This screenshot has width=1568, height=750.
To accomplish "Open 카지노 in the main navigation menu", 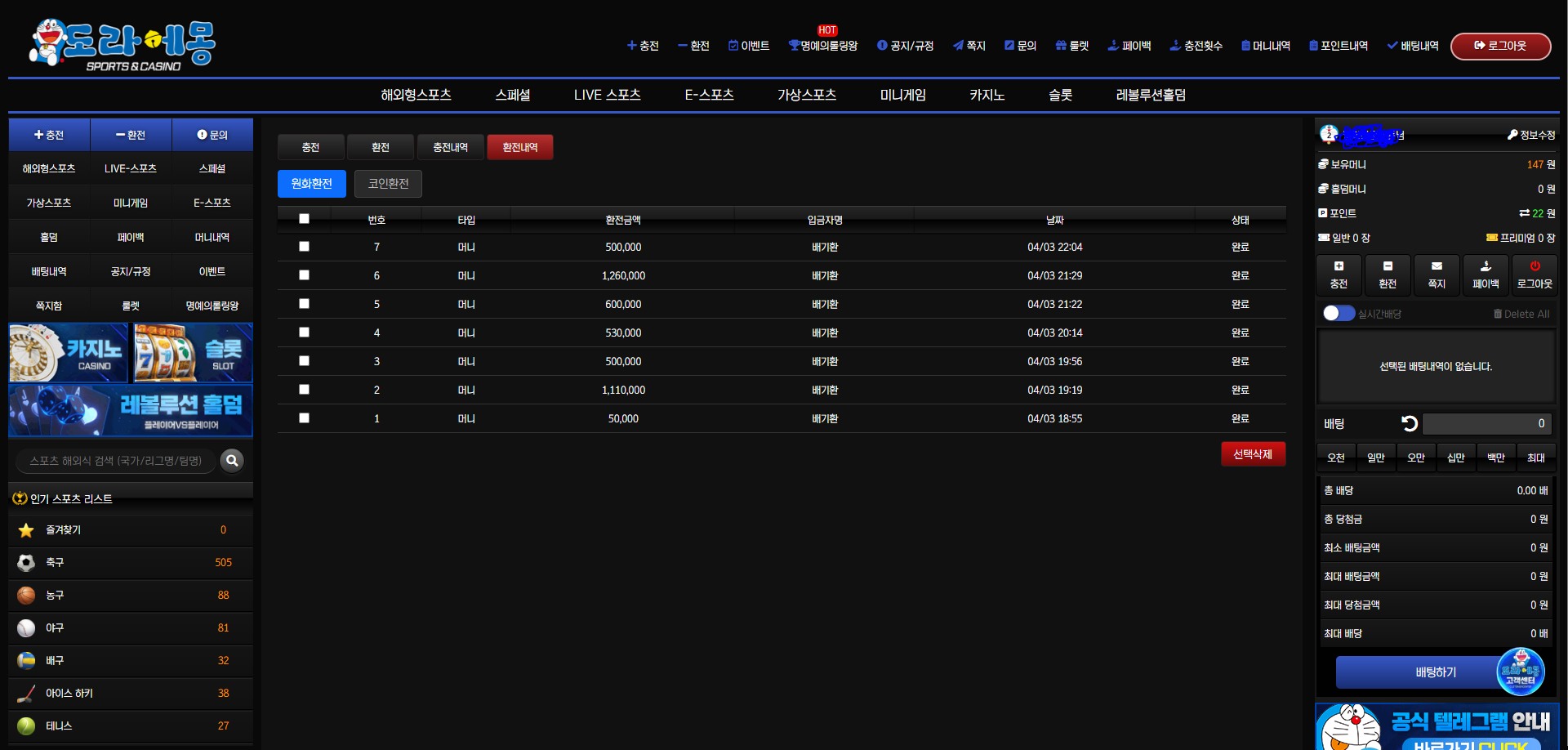I will (x=987, y=95).
